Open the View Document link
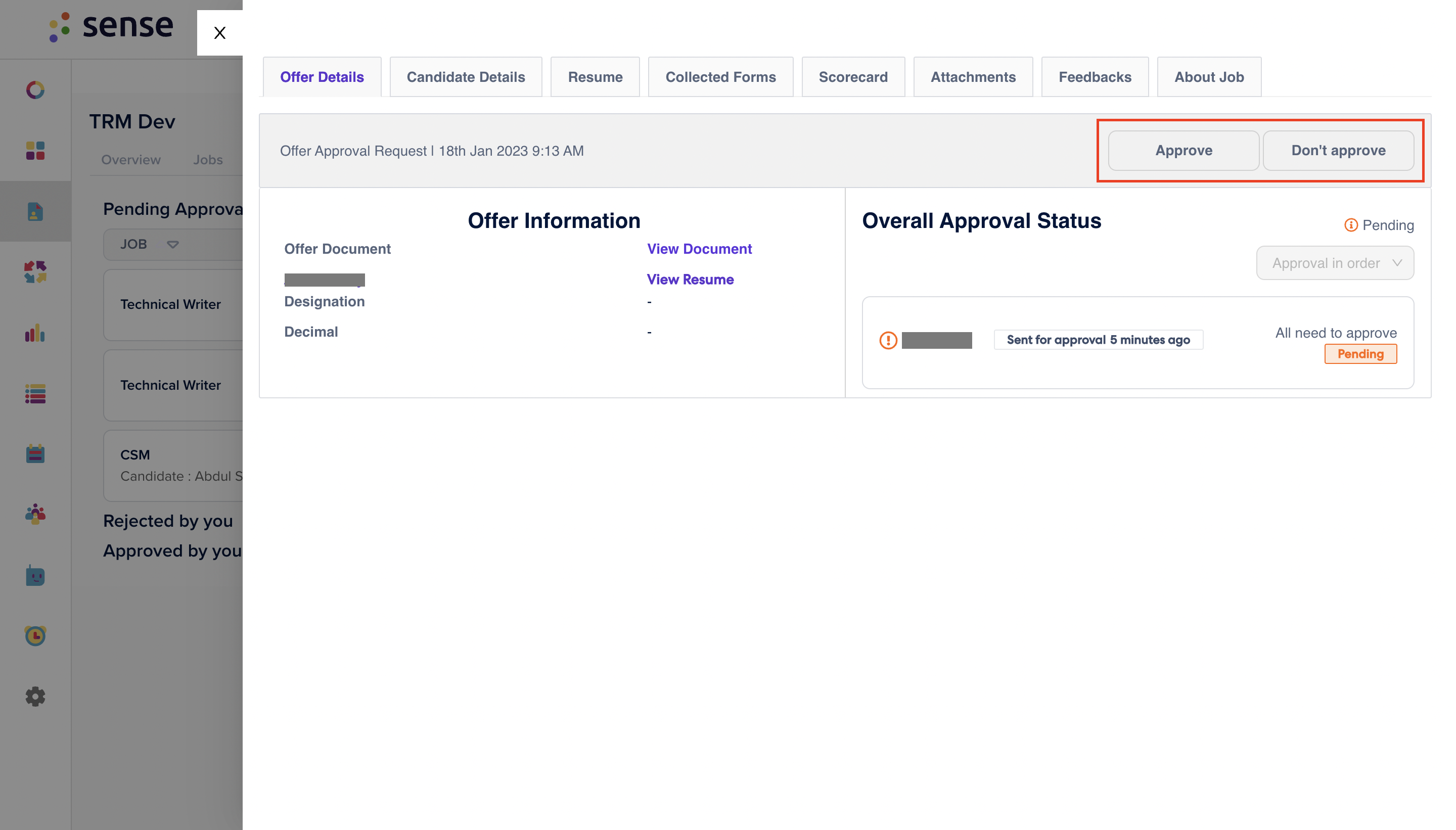 click(x=699, y=249)
